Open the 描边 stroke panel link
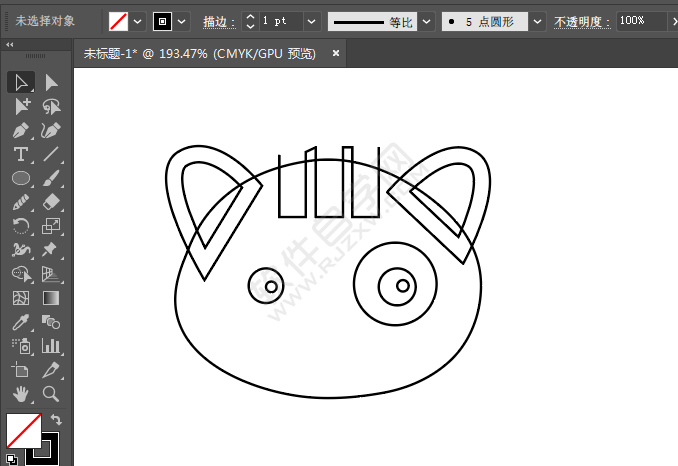Screen dimensions: 678x466 point(219,21)
